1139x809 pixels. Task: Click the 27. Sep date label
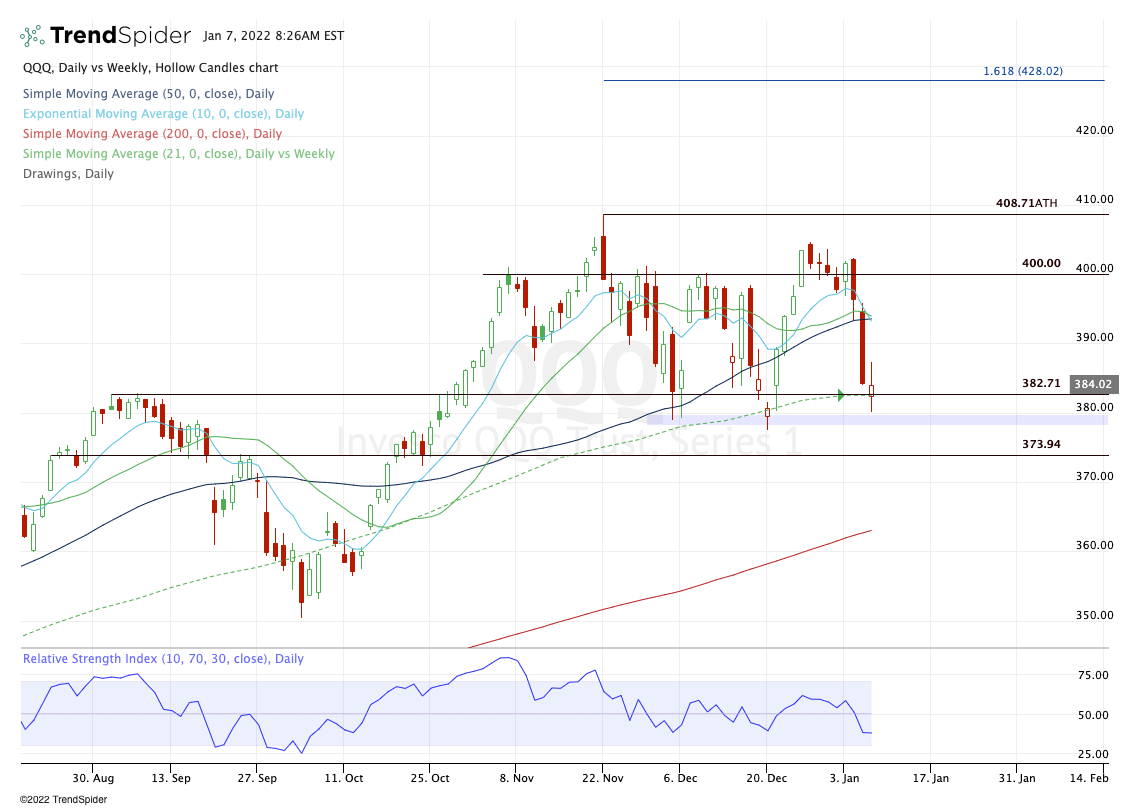(256, 778)
